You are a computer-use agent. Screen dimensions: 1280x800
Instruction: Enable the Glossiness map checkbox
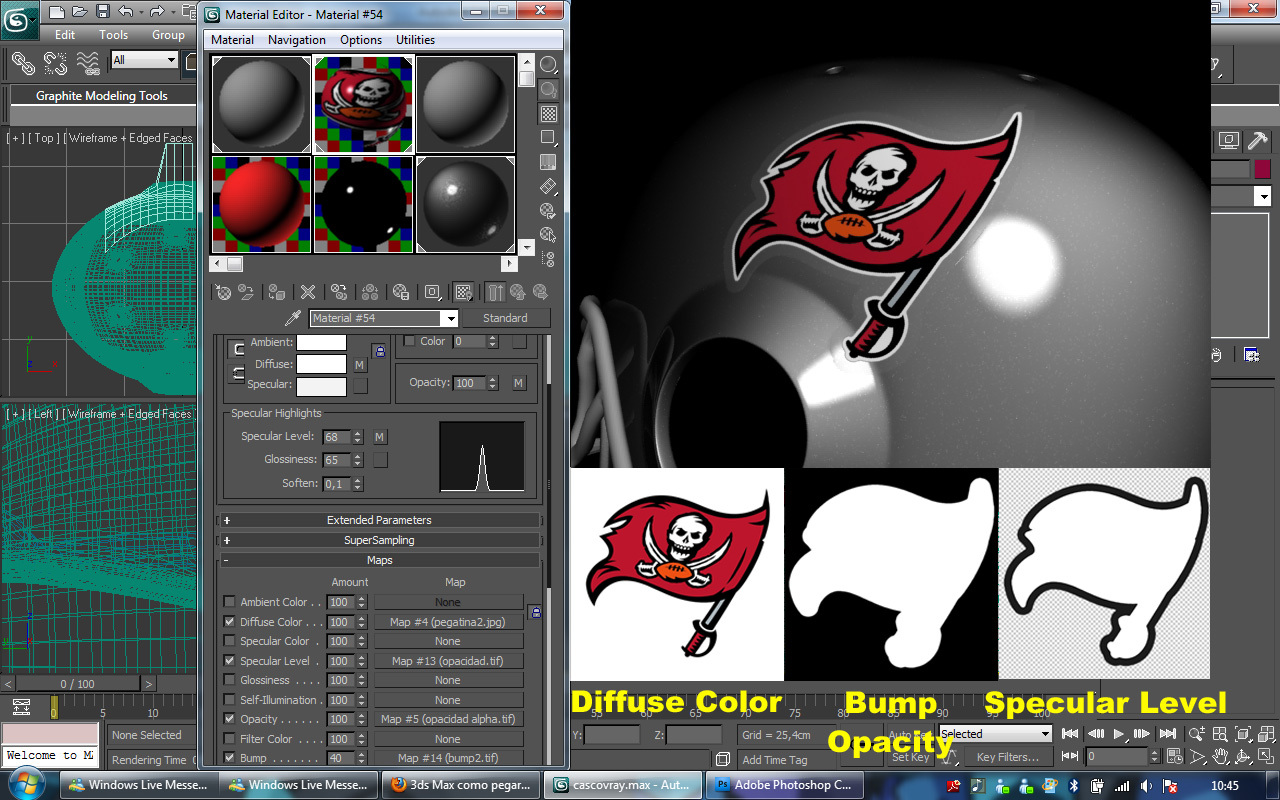230,680
